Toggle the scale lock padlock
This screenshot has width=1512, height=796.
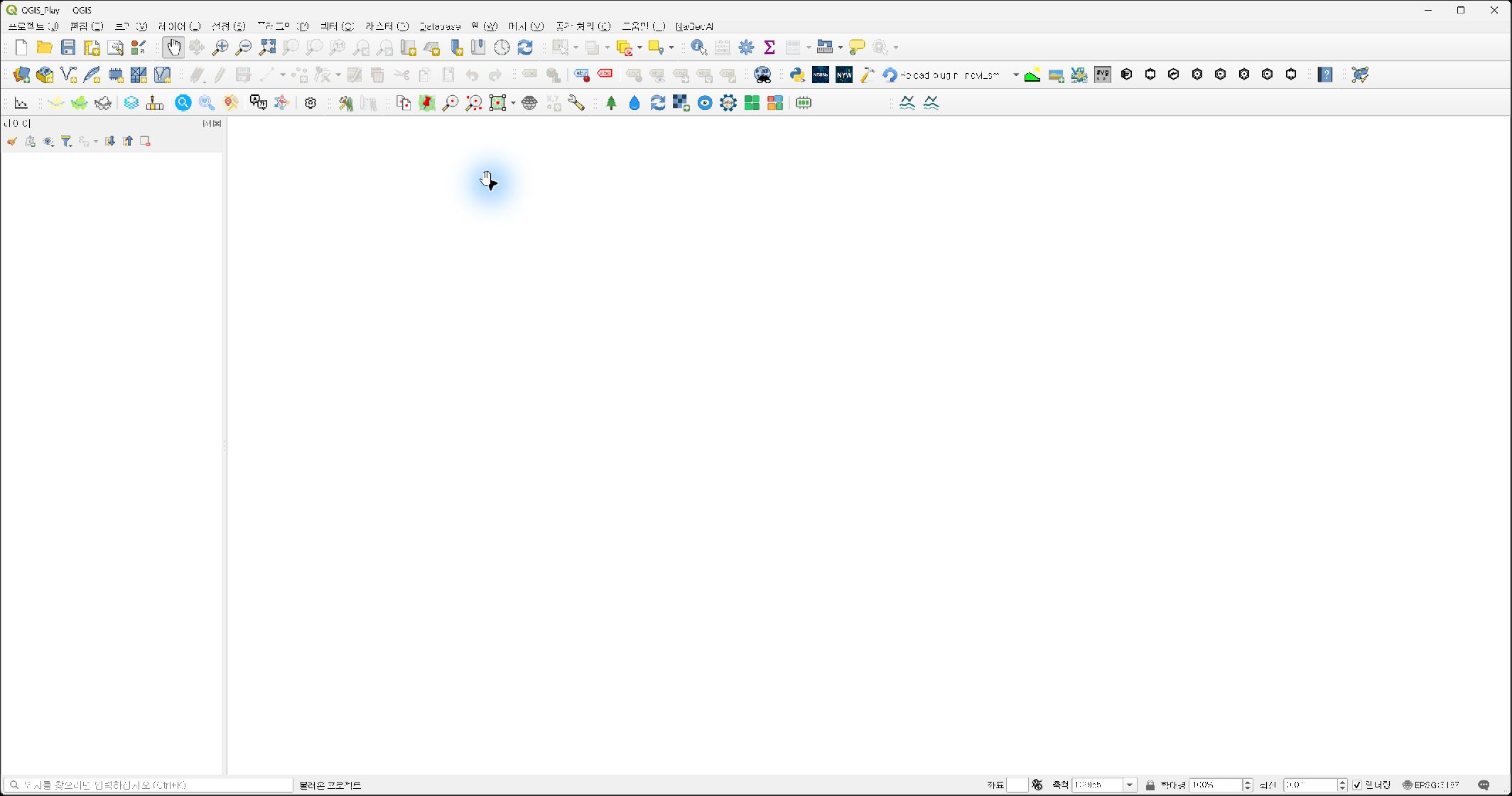tap(1150, 785)
